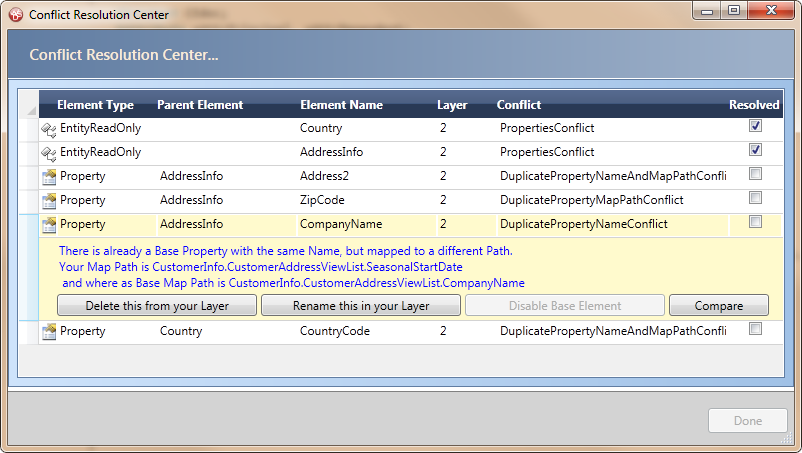Click the grid select-all corner cell

point(28,105)
